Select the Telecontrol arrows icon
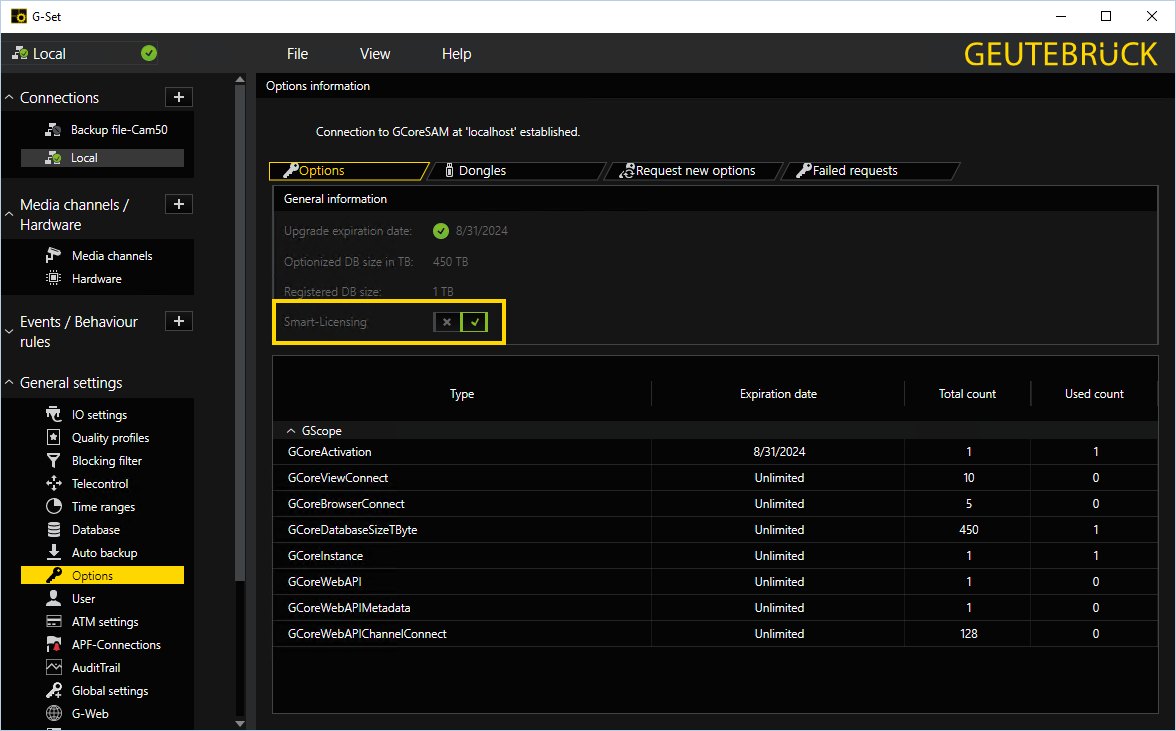This screenshot has height=731, width=1176. [54, 484]
